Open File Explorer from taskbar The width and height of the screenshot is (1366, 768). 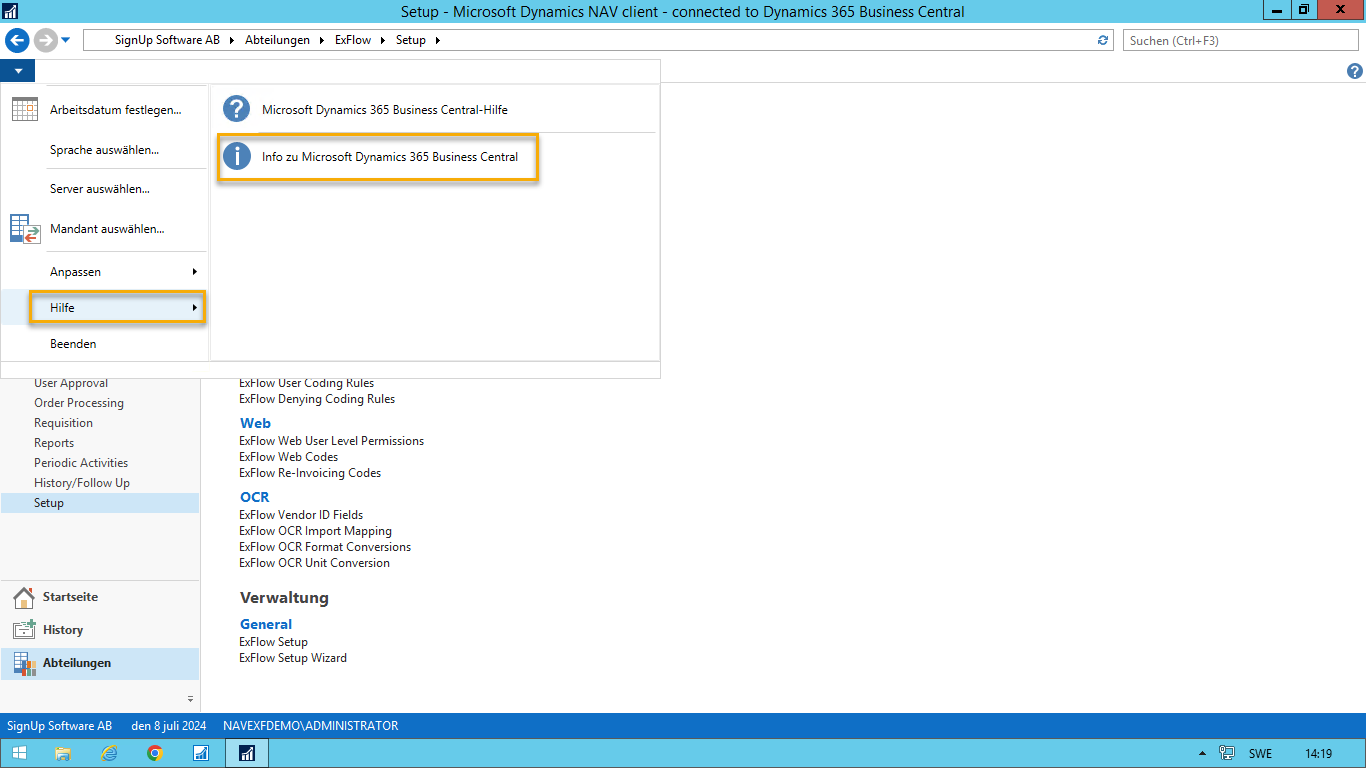[63, 753]
